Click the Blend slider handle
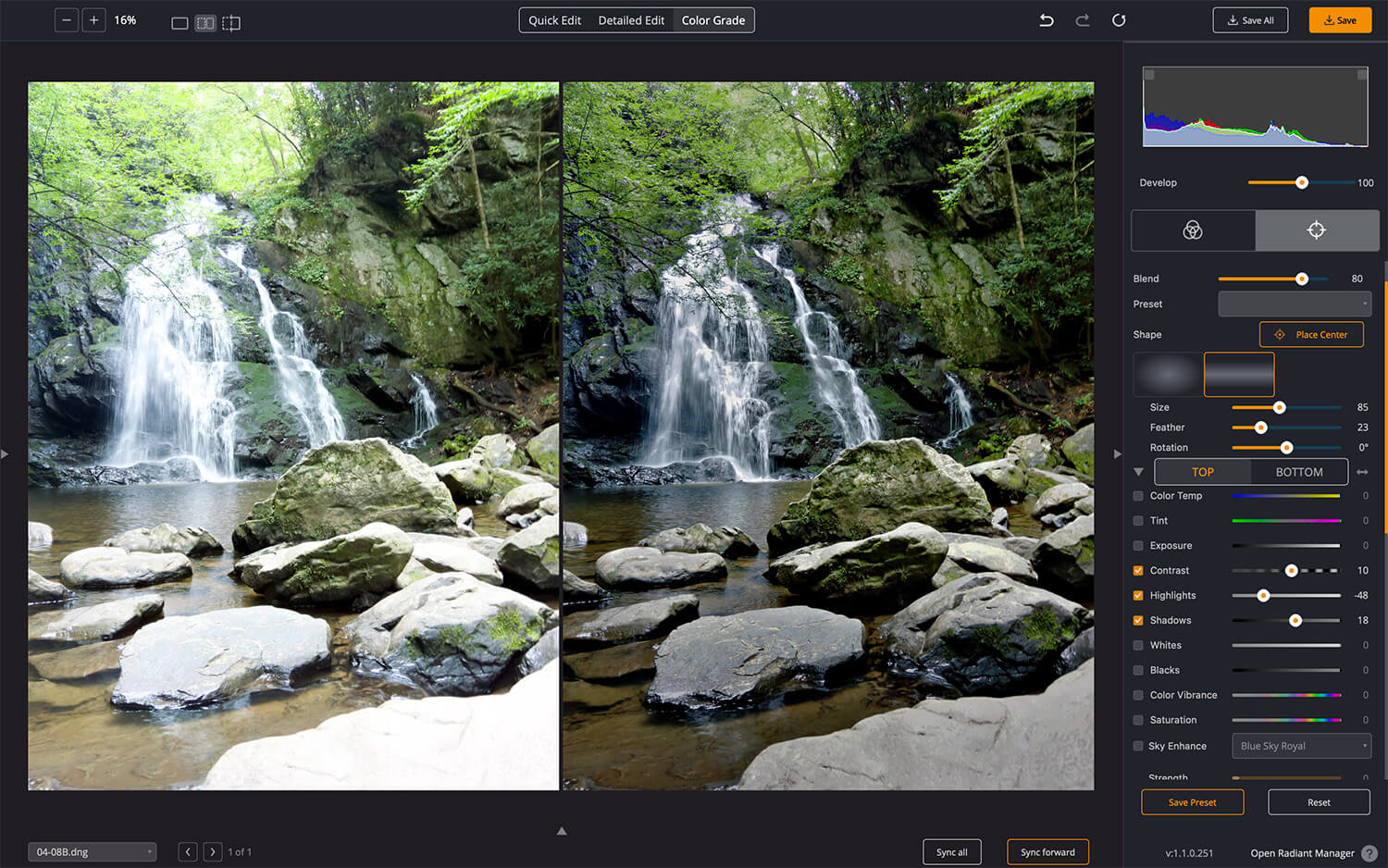 coord(1302,279)
